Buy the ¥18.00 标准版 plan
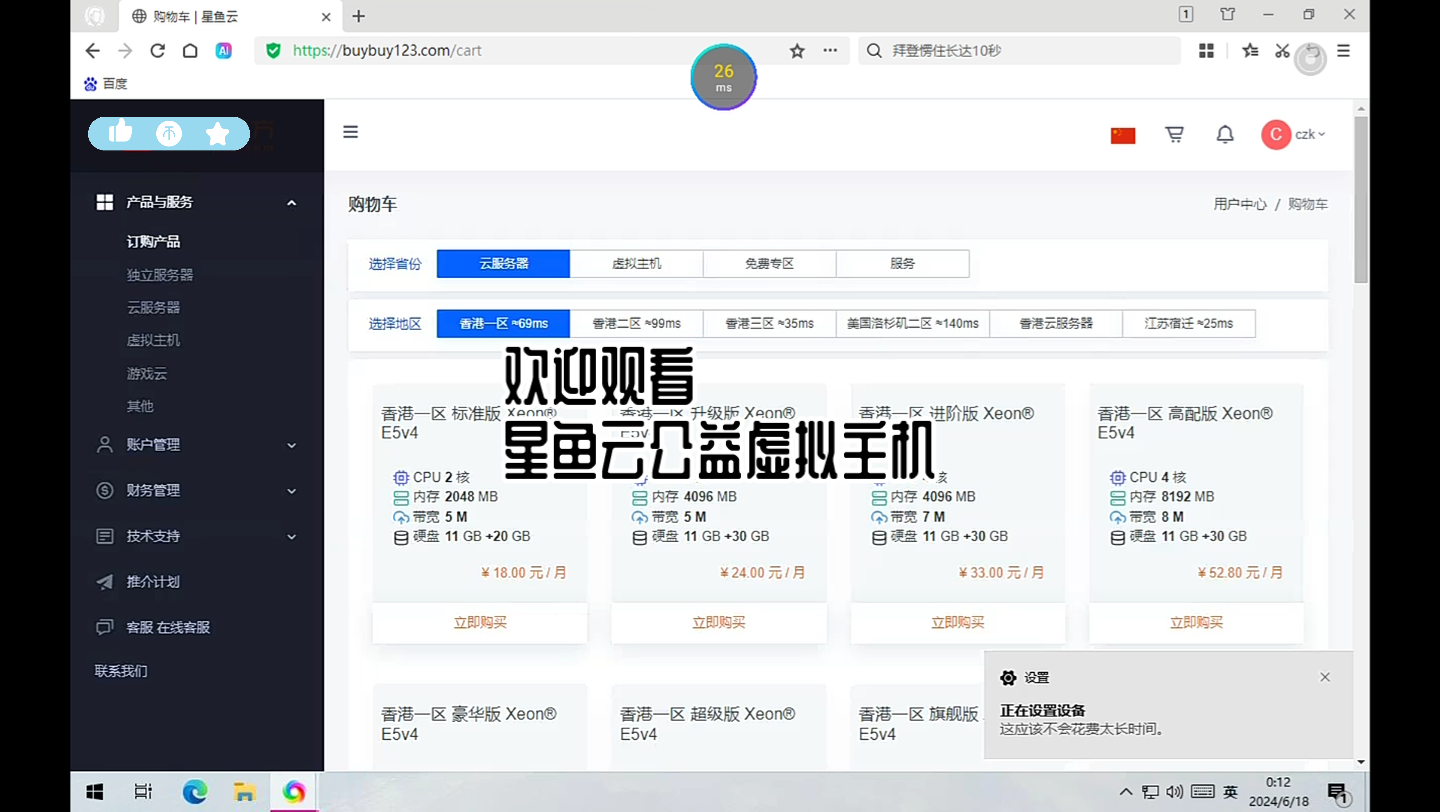Screen dimensions: 1440x812 pyautogui.click(x=480, y=622)
